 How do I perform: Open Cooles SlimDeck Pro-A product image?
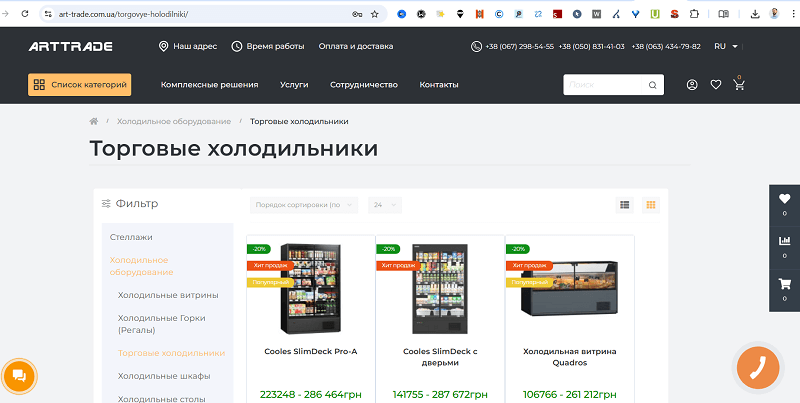[311, 289]
